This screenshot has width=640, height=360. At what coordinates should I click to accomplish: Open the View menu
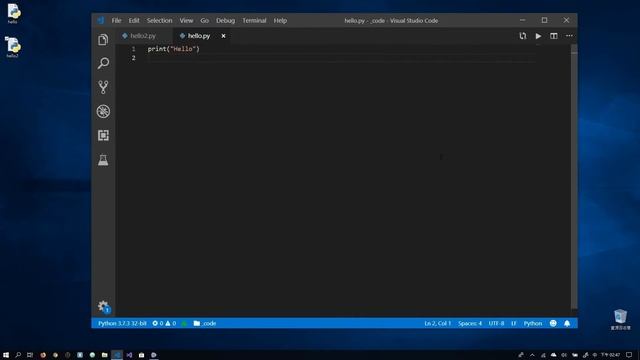tap(186, 20)
